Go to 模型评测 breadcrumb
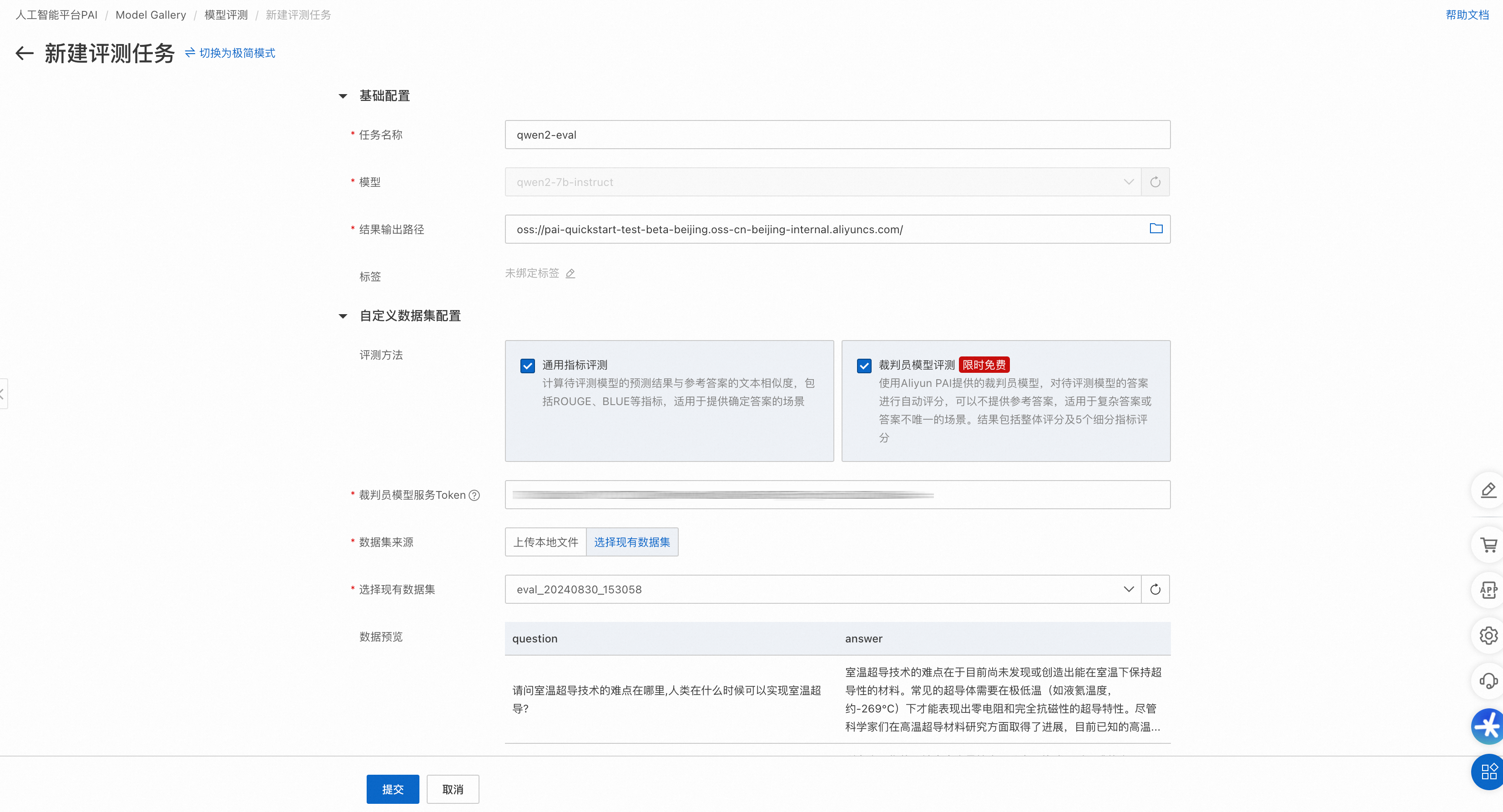This screenshot has height=812, width=1503. pos(226,15)
